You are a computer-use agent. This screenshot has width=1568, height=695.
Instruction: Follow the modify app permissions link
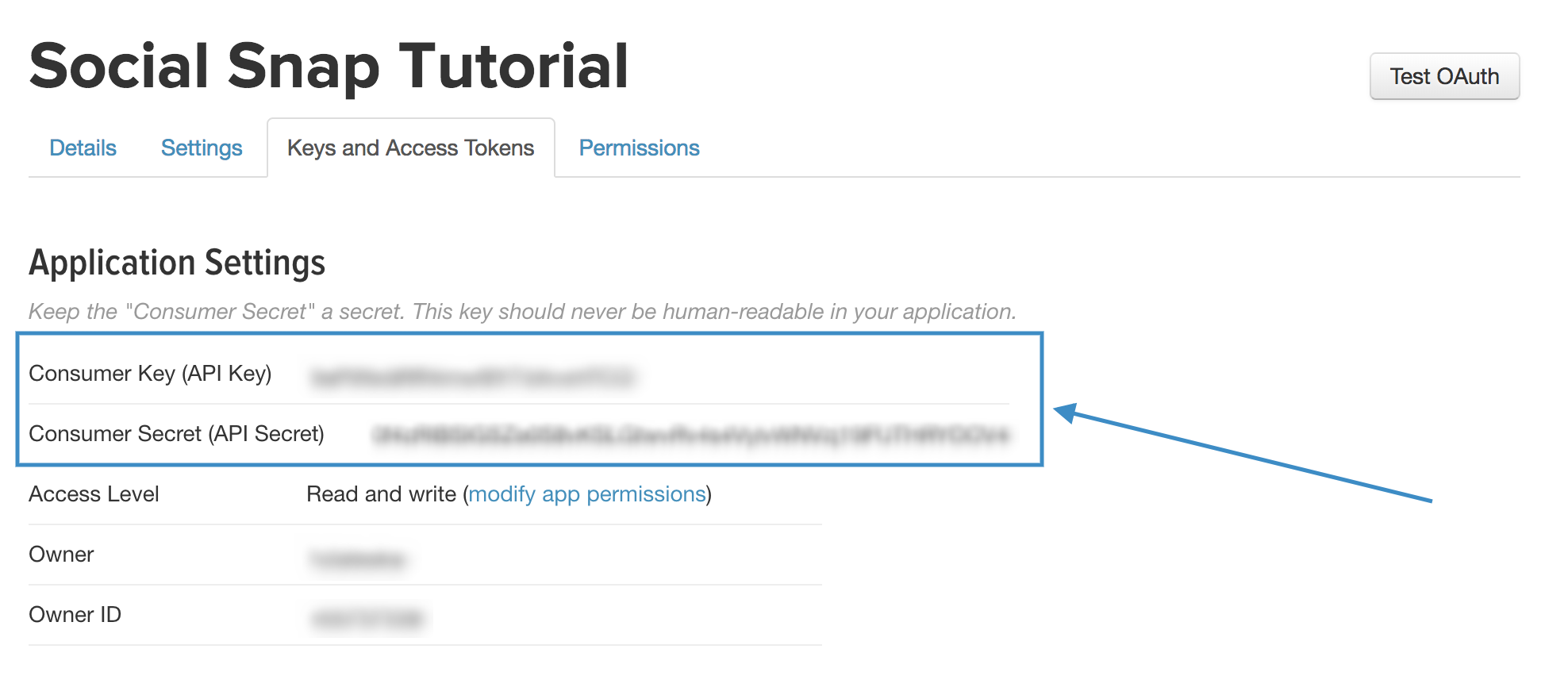587,494
